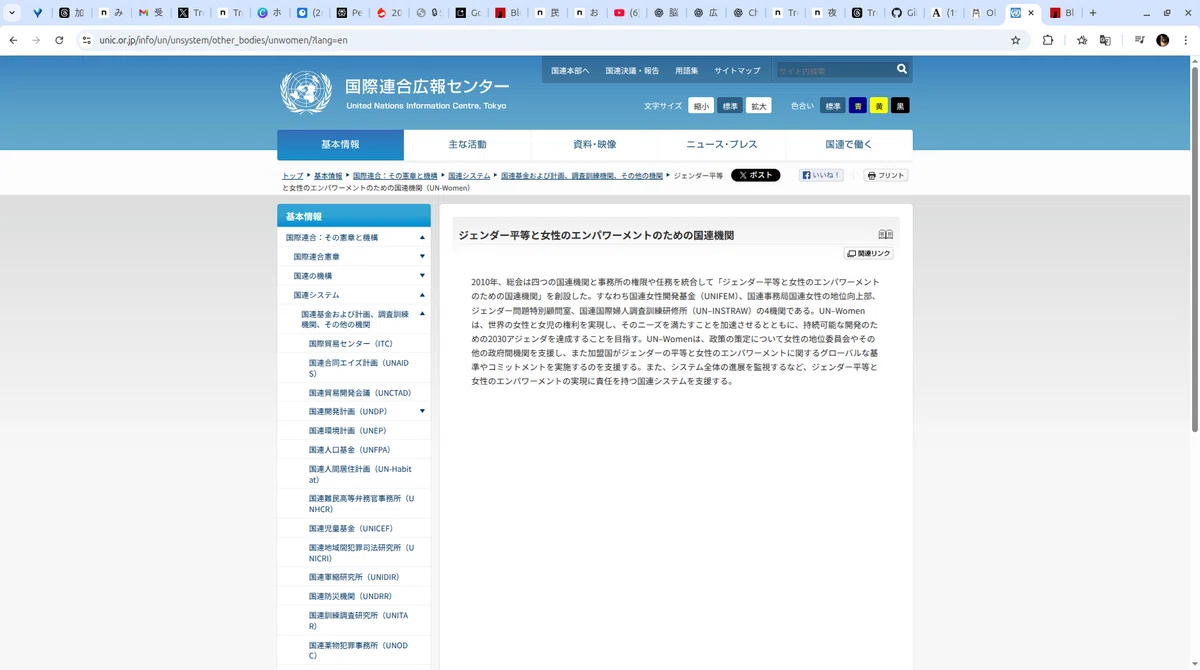Go back with the browser back arrow

[13, 40]
